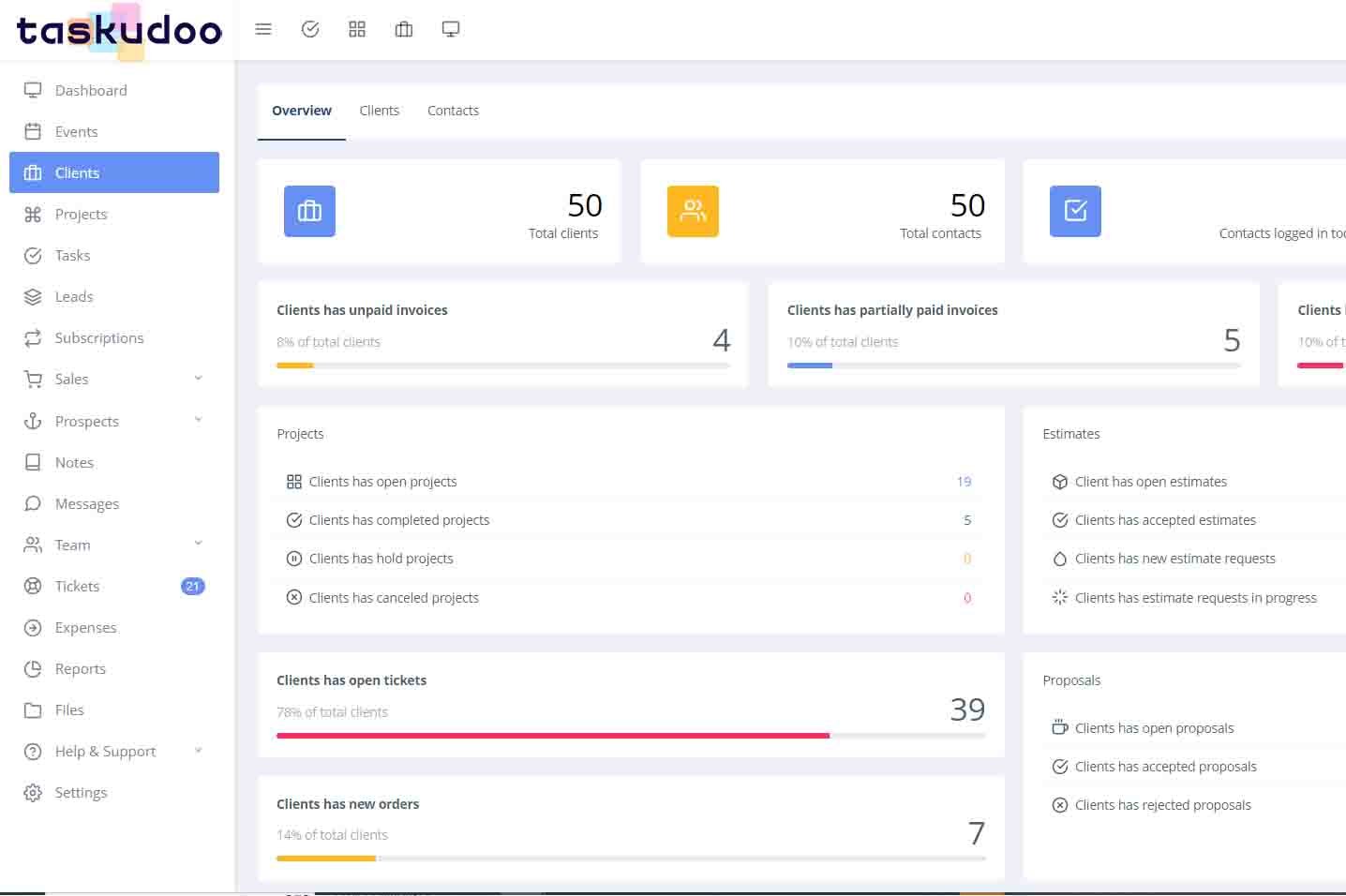The height and width of the screenshot is (896, 1346).
Task: Click the blue checkbox Contacts logged in icon
Action: coord(1075,211)
